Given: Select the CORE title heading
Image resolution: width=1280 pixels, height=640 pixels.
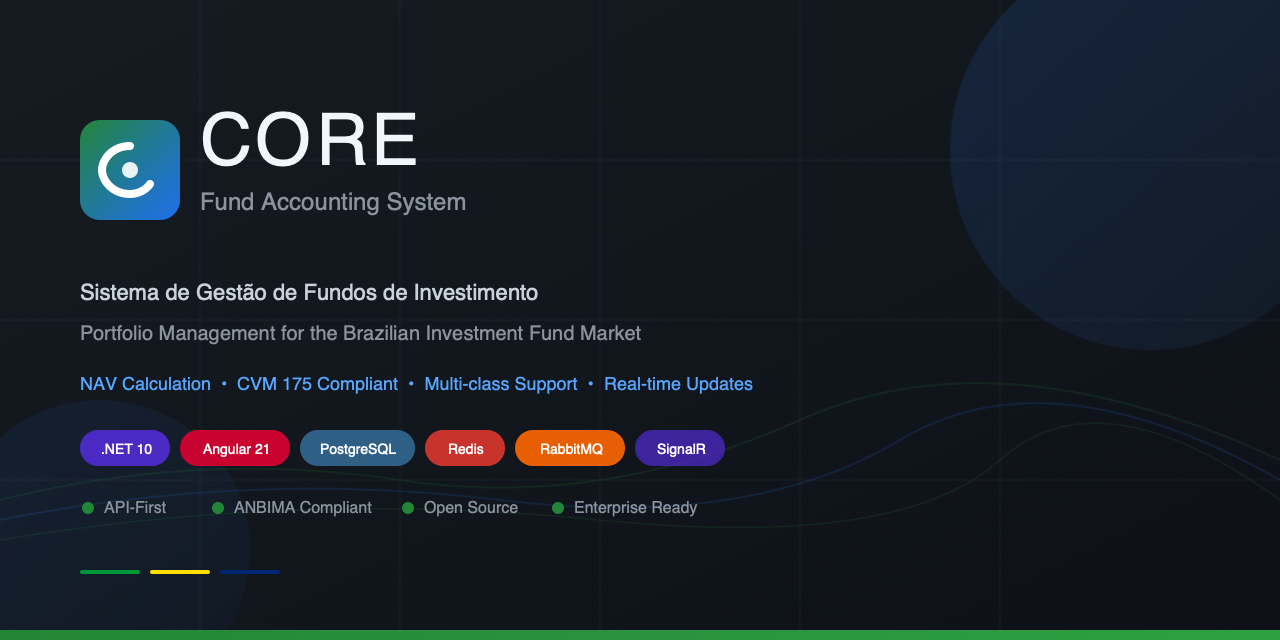Looking at the screenshot, I should click(308, 140).
